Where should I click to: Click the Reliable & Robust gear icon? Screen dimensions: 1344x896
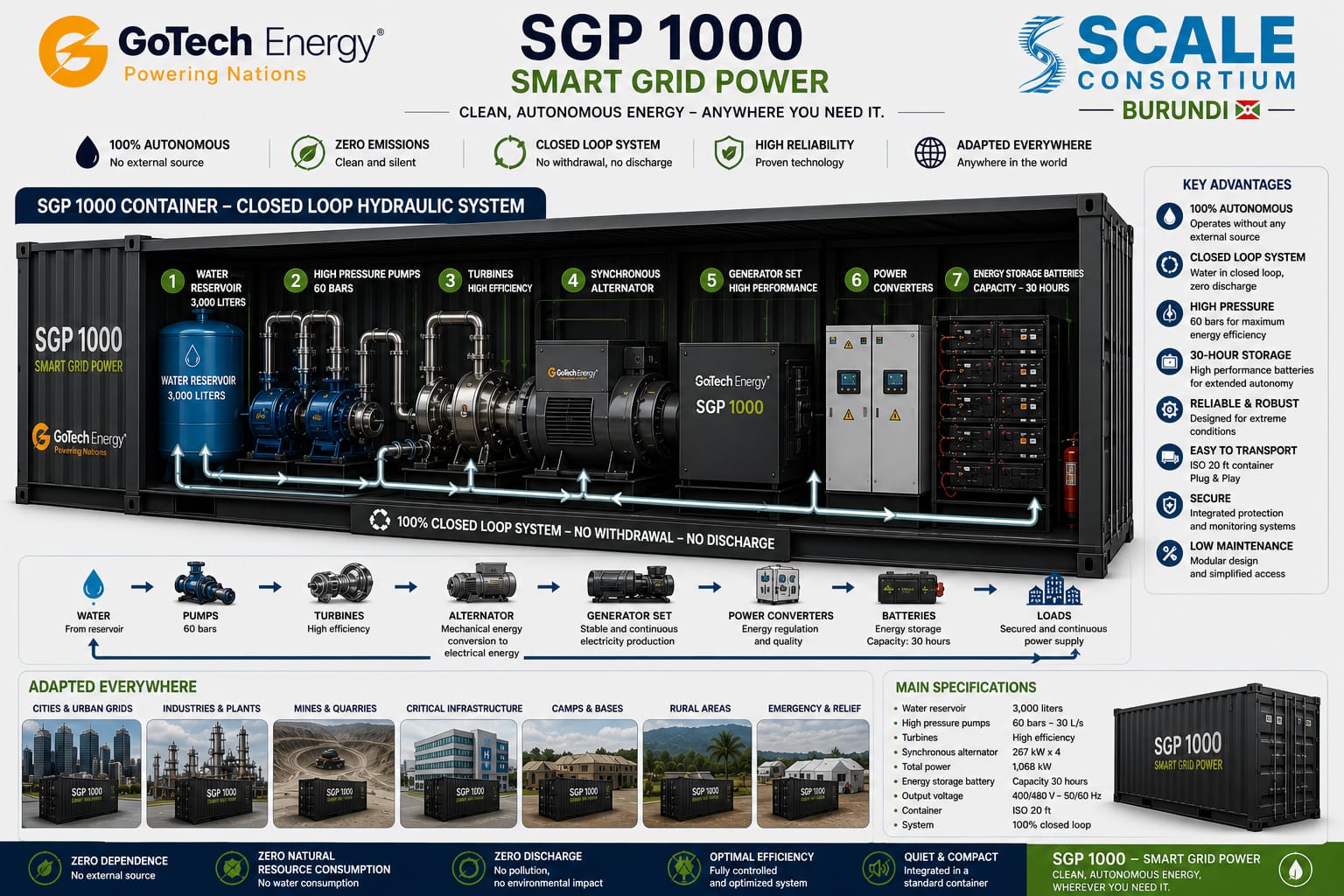point(1169,409)
